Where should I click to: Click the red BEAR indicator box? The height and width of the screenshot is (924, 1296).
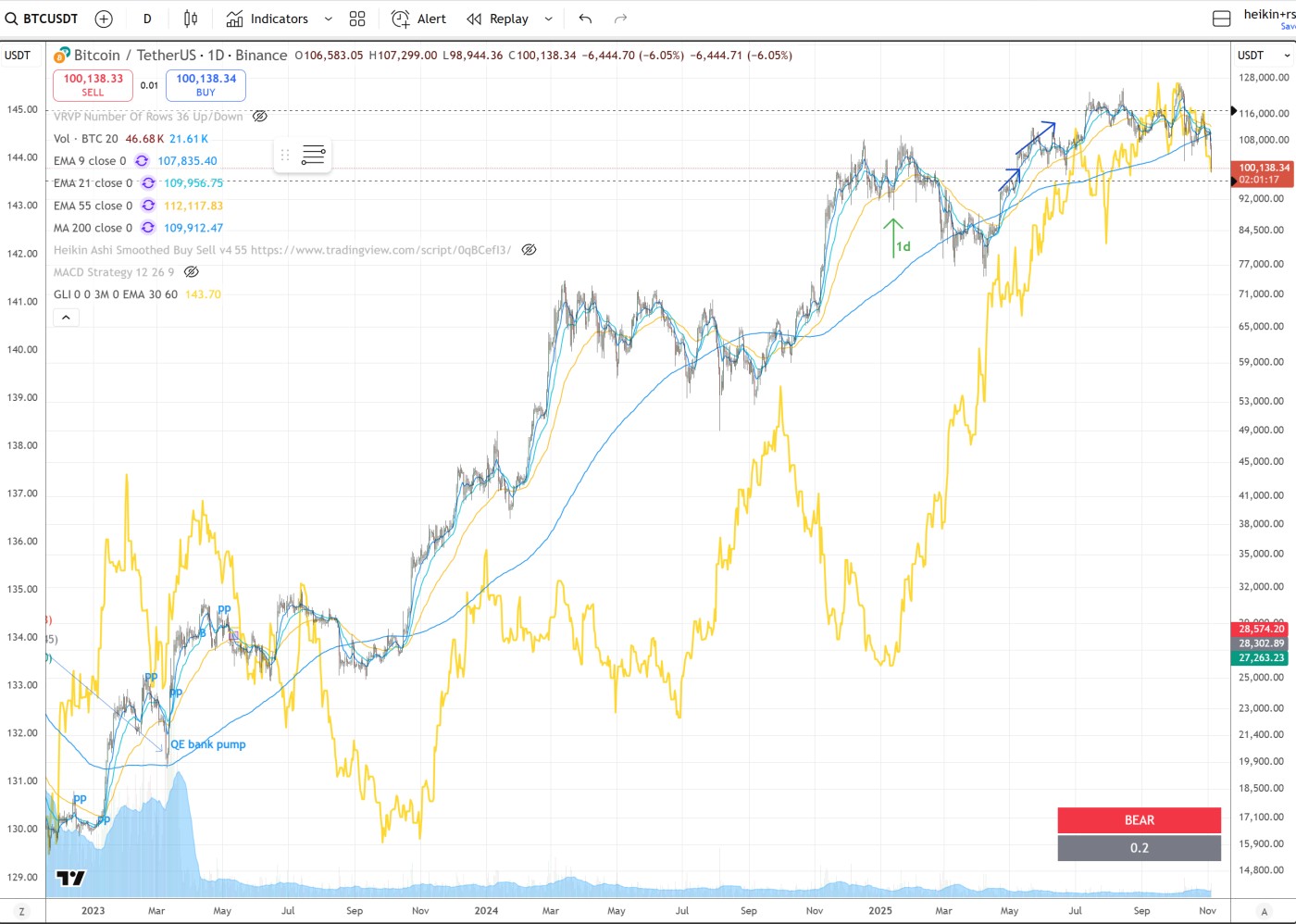[x=1139, y=820]
